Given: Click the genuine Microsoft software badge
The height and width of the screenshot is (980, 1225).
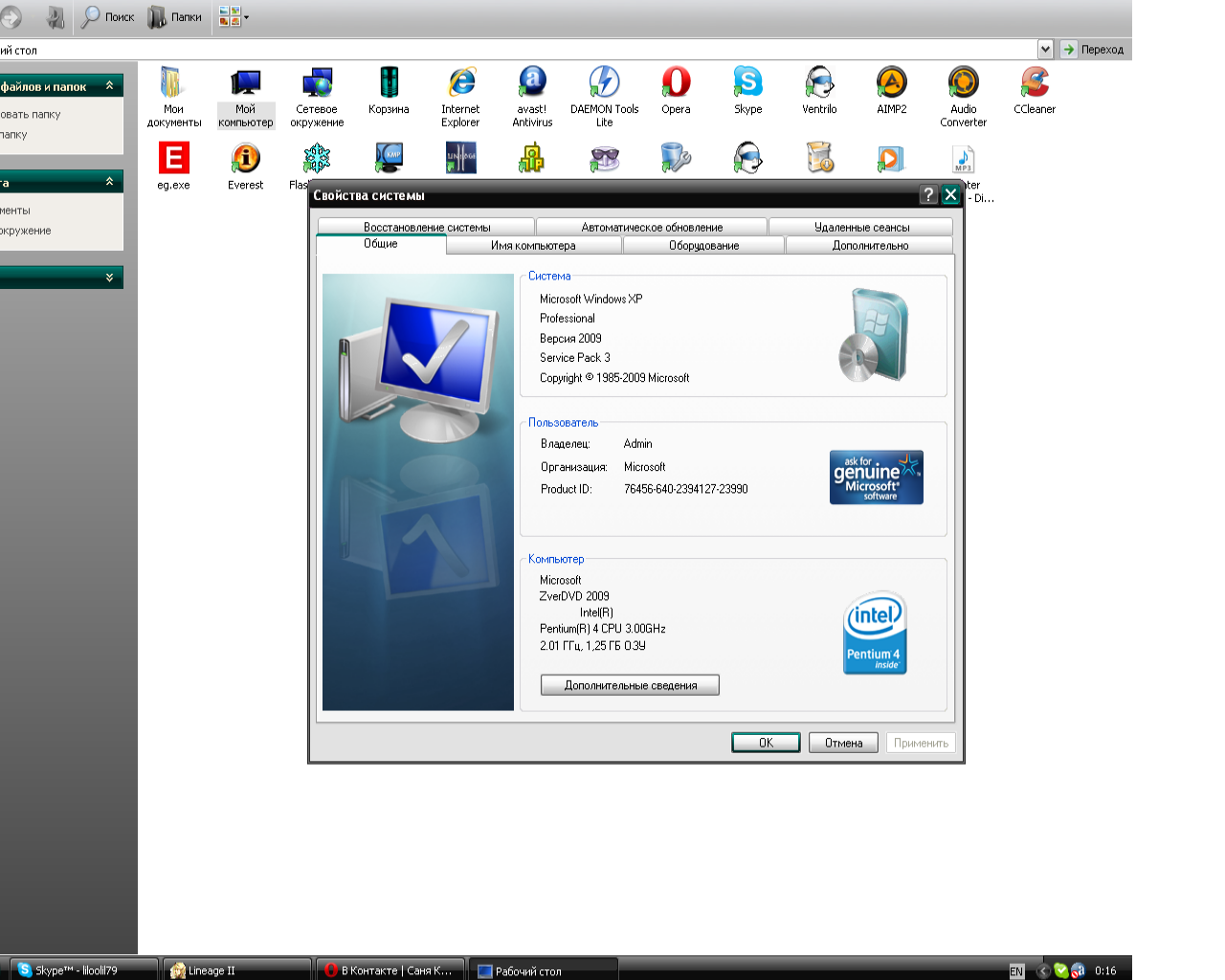Looking at the screenshot, I should (876, 477).
